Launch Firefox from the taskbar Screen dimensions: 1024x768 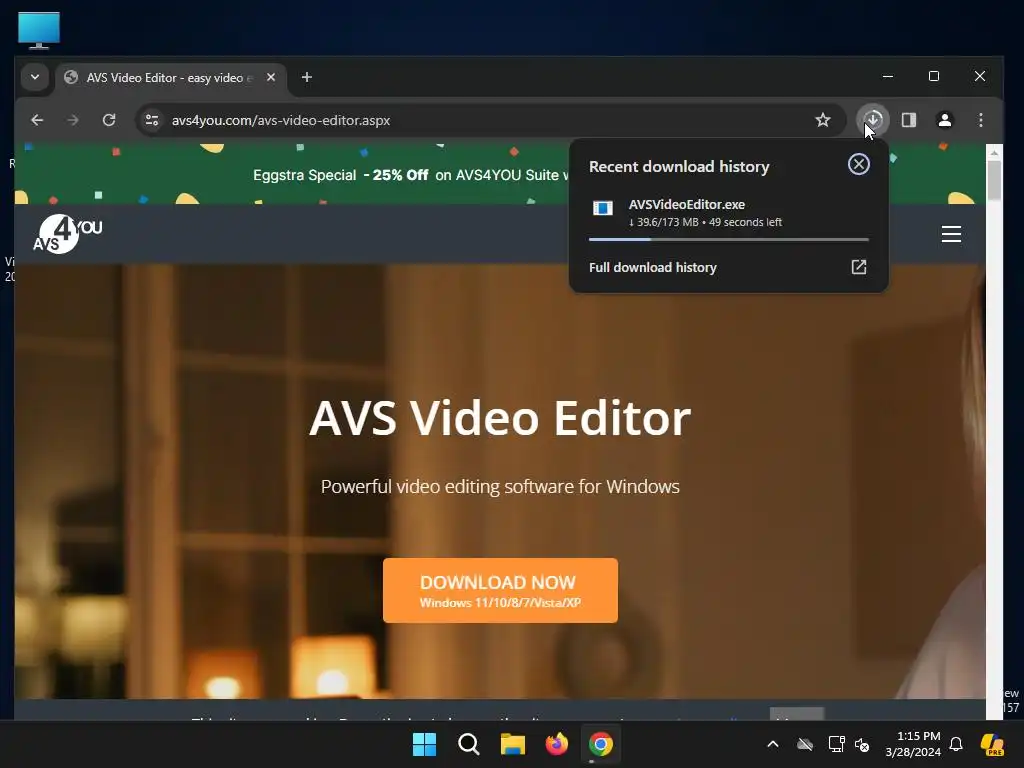556,744
